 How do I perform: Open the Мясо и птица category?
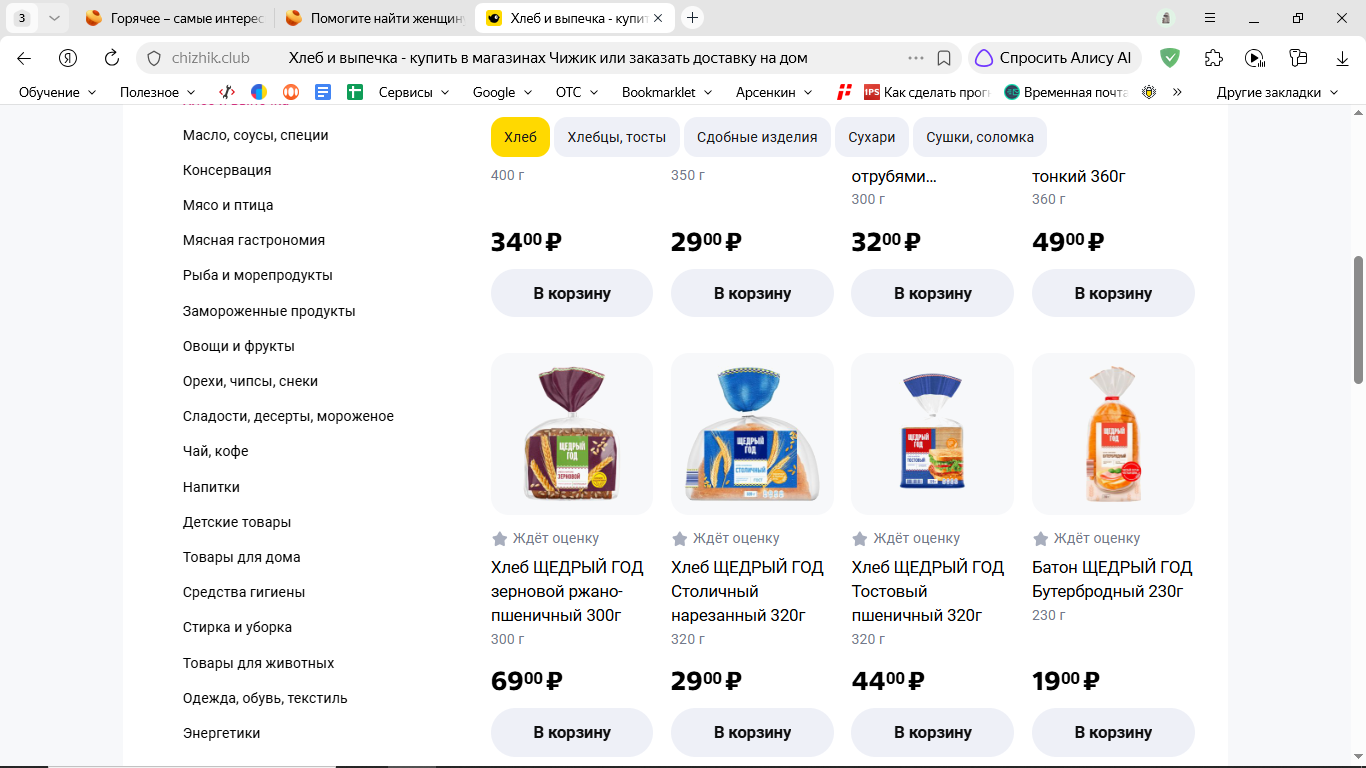[x=228, y=205]
